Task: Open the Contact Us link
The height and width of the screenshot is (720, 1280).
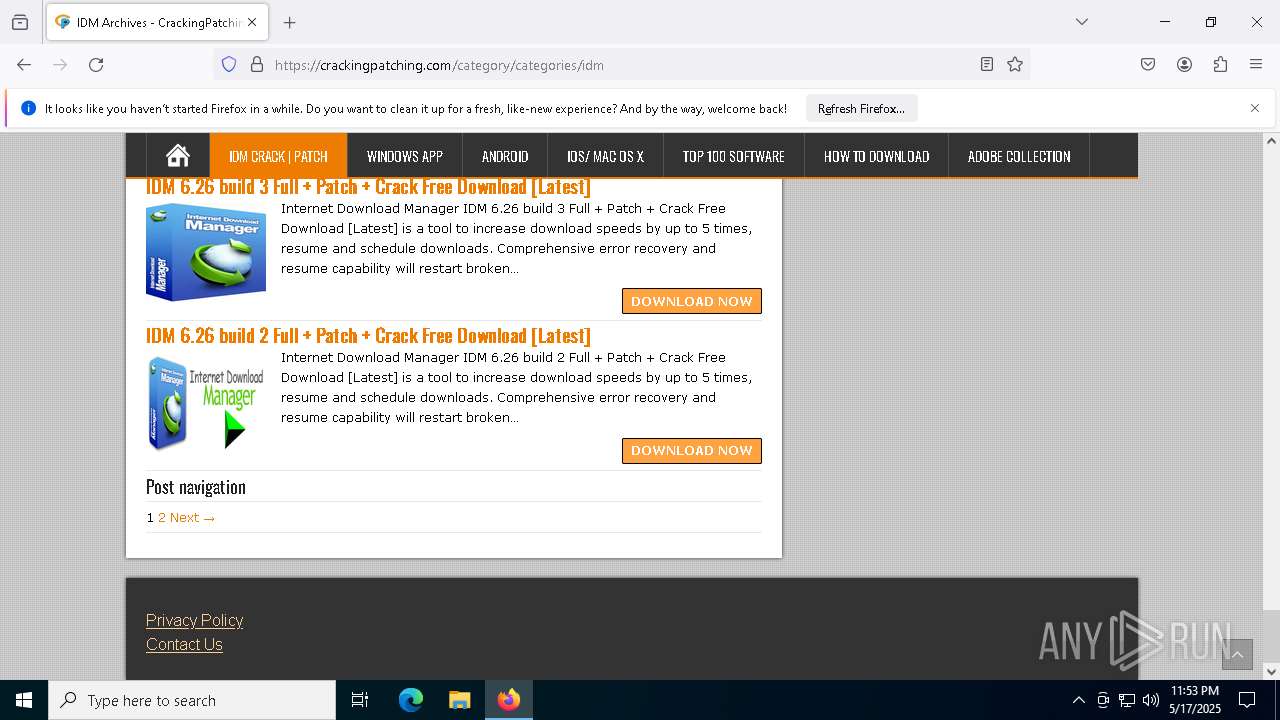Action: pyautogui.click(x=184, y=644)
